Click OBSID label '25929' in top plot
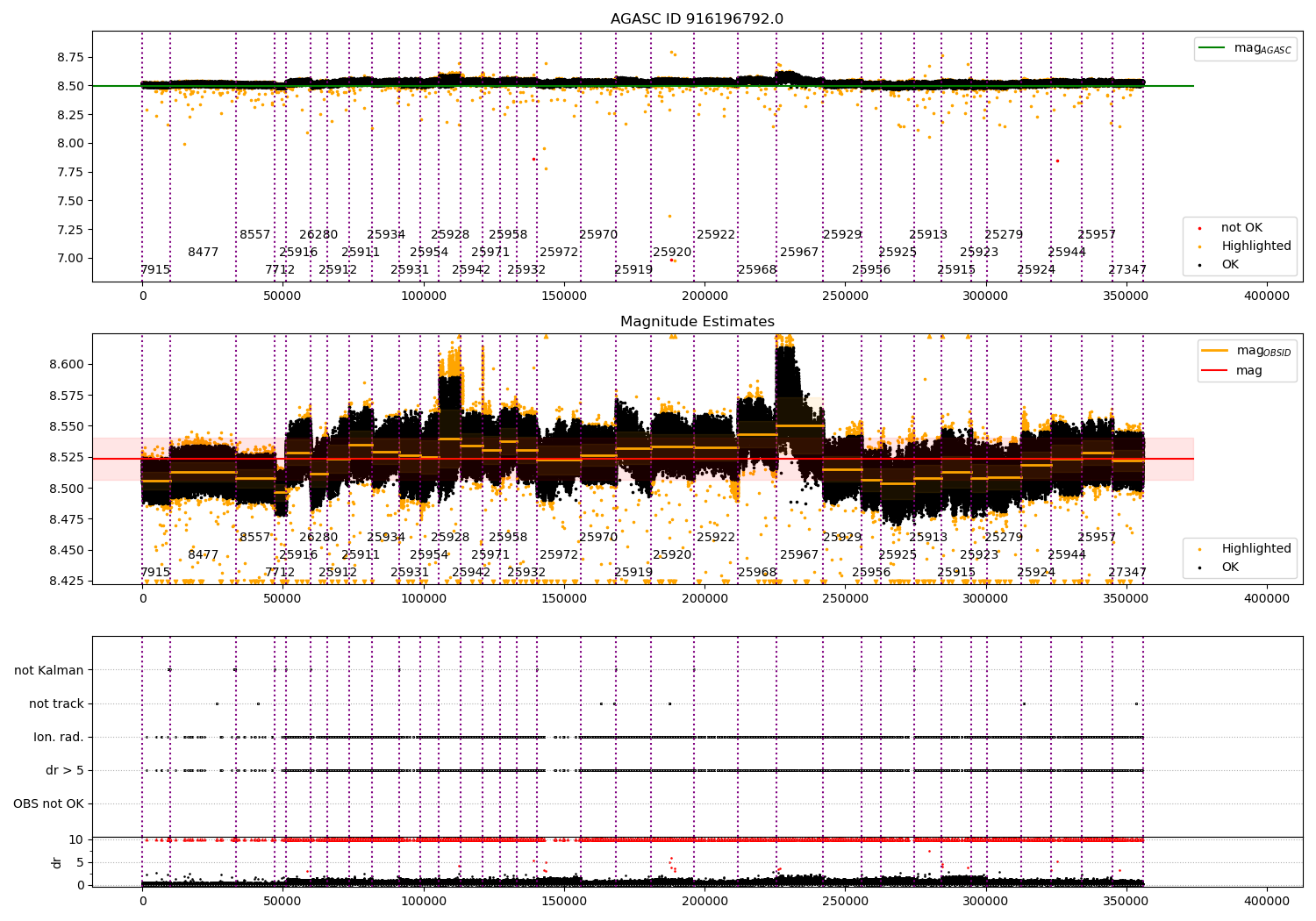 point(842,234)
